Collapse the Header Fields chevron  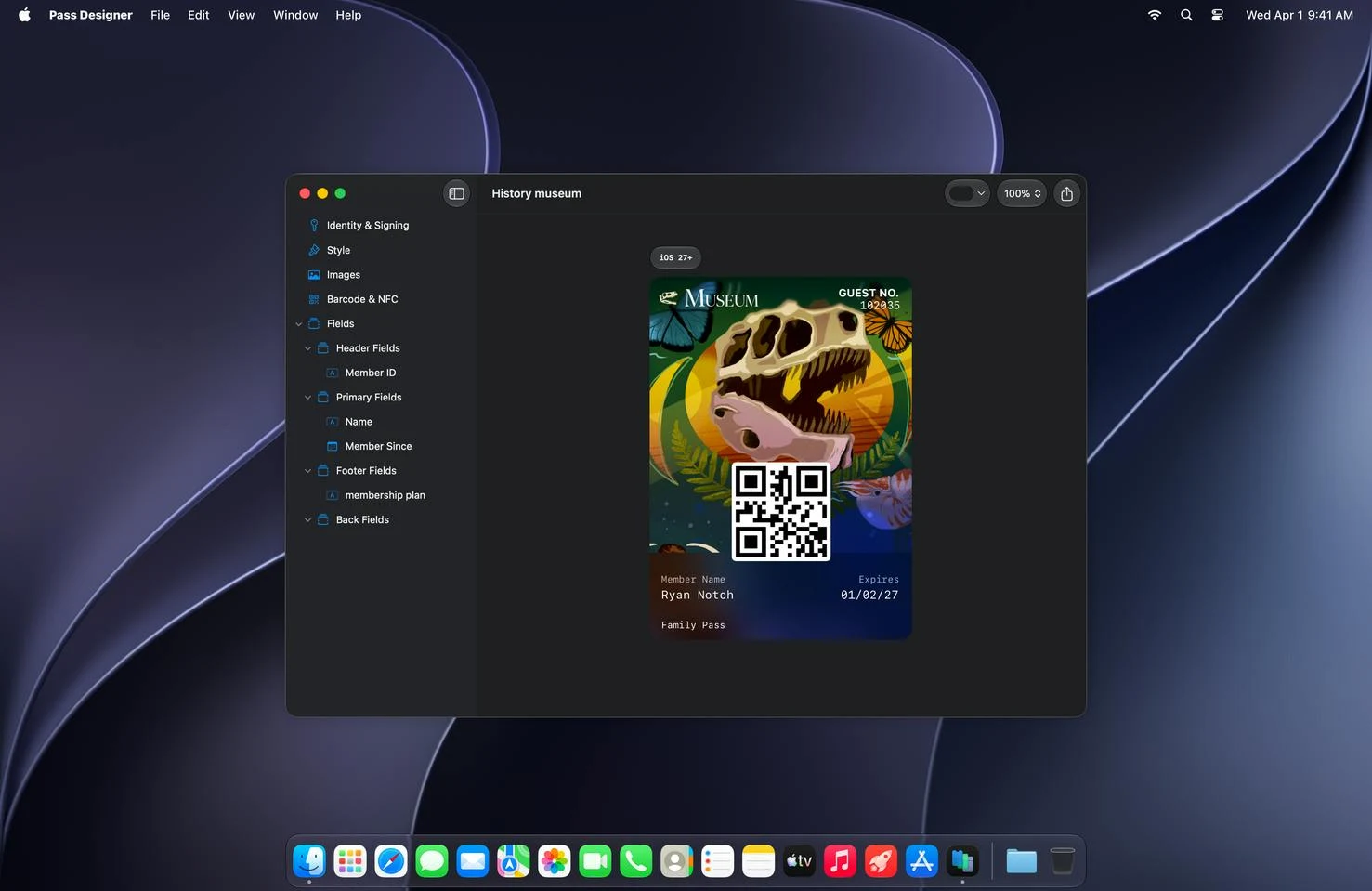[x=308, y=348]
